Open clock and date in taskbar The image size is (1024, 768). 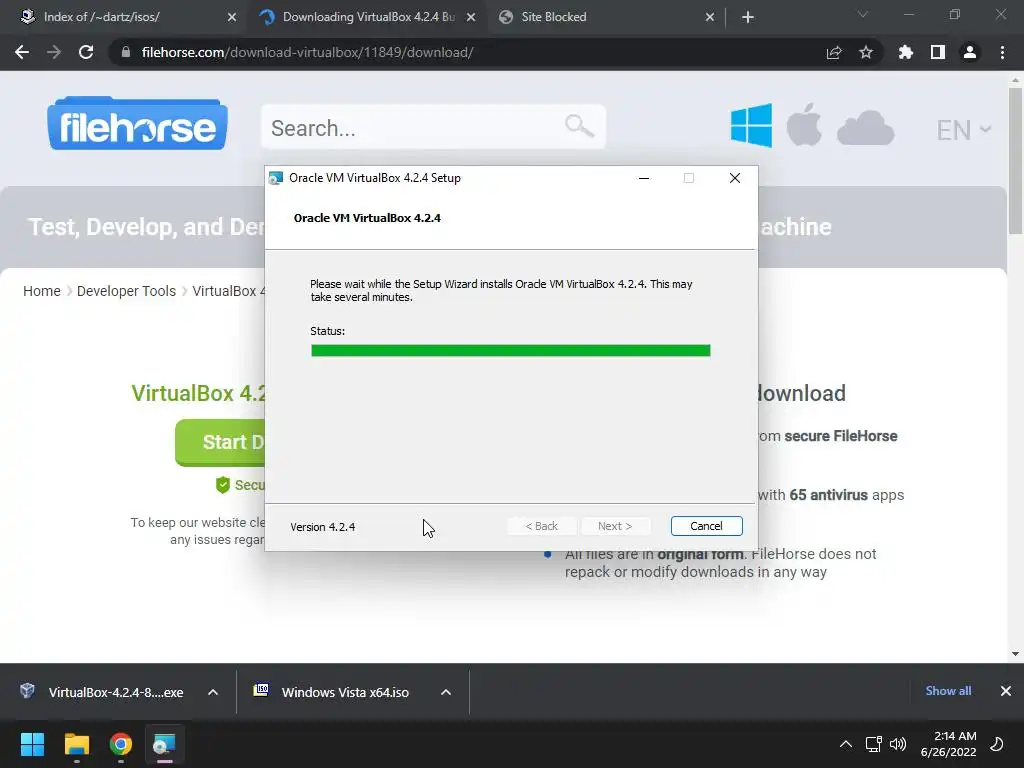[948, 744]
